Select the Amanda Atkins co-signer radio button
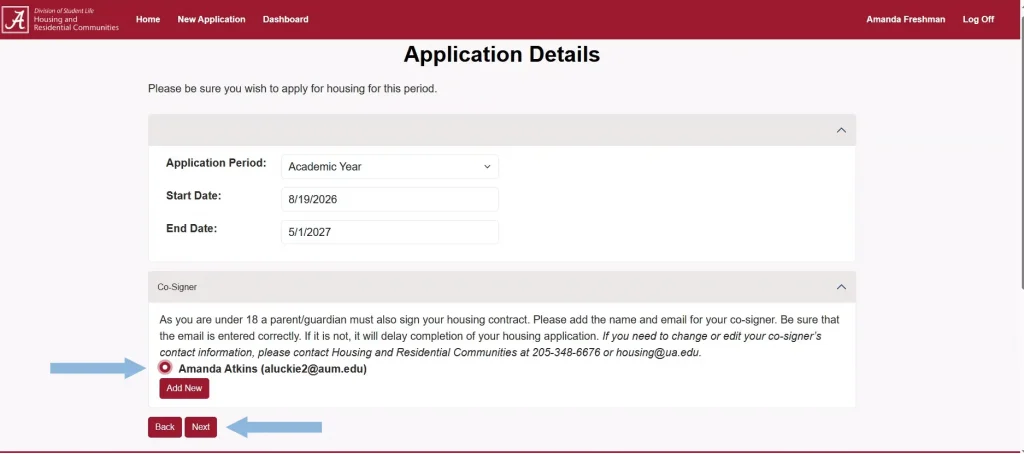The width and height of the screenshot is (1024, 454). click(x=165, y=368)
